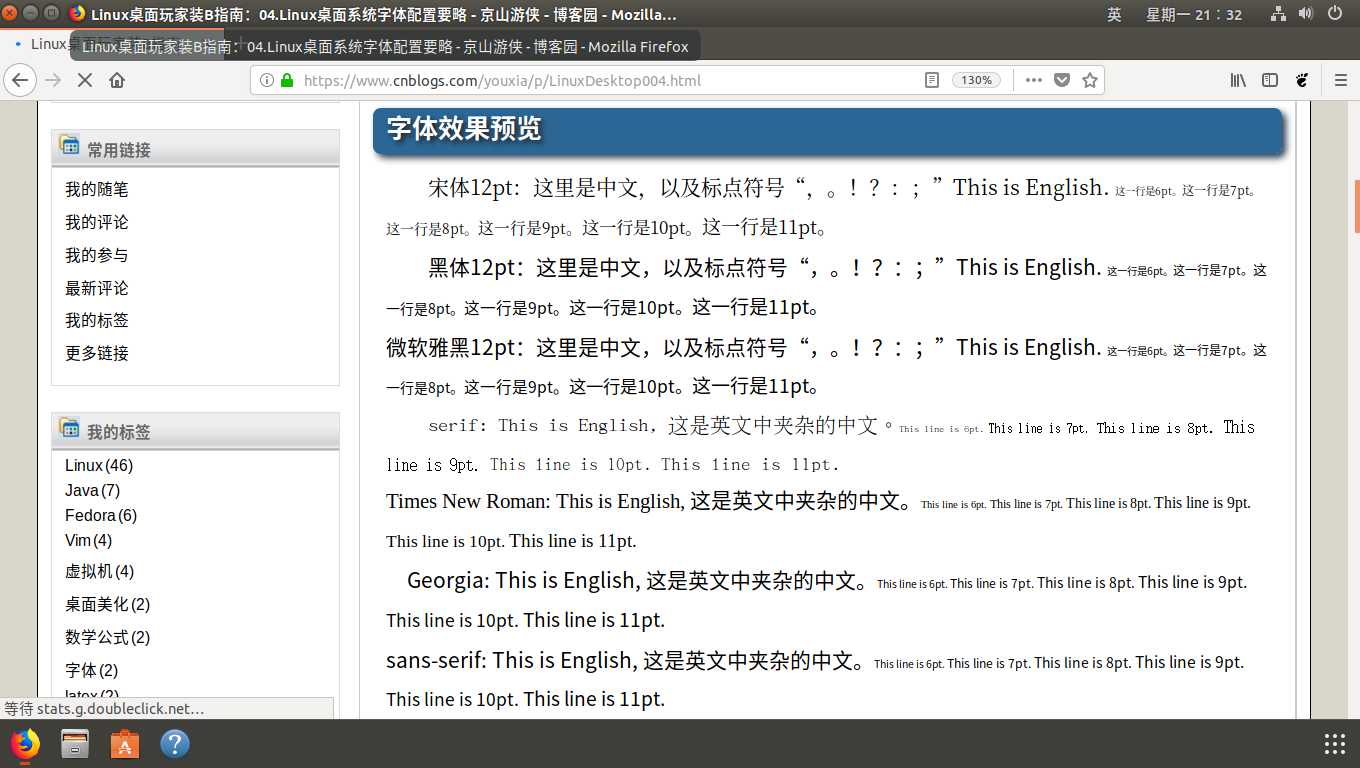Open the 星期一 21:32 clock menu

tap(1194, 14)
